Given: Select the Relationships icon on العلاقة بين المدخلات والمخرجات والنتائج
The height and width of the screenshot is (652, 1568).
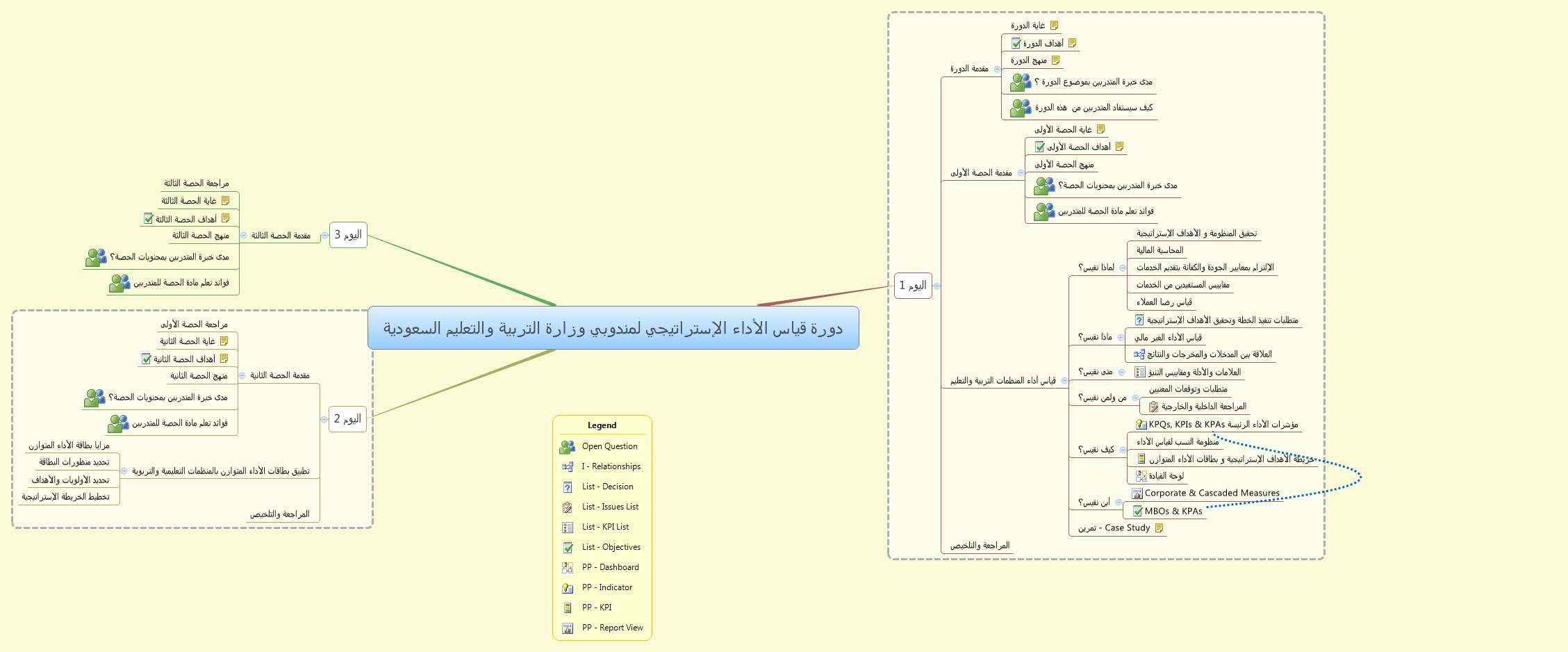Looking at the screenshot, I should [x=1139, y=354].
